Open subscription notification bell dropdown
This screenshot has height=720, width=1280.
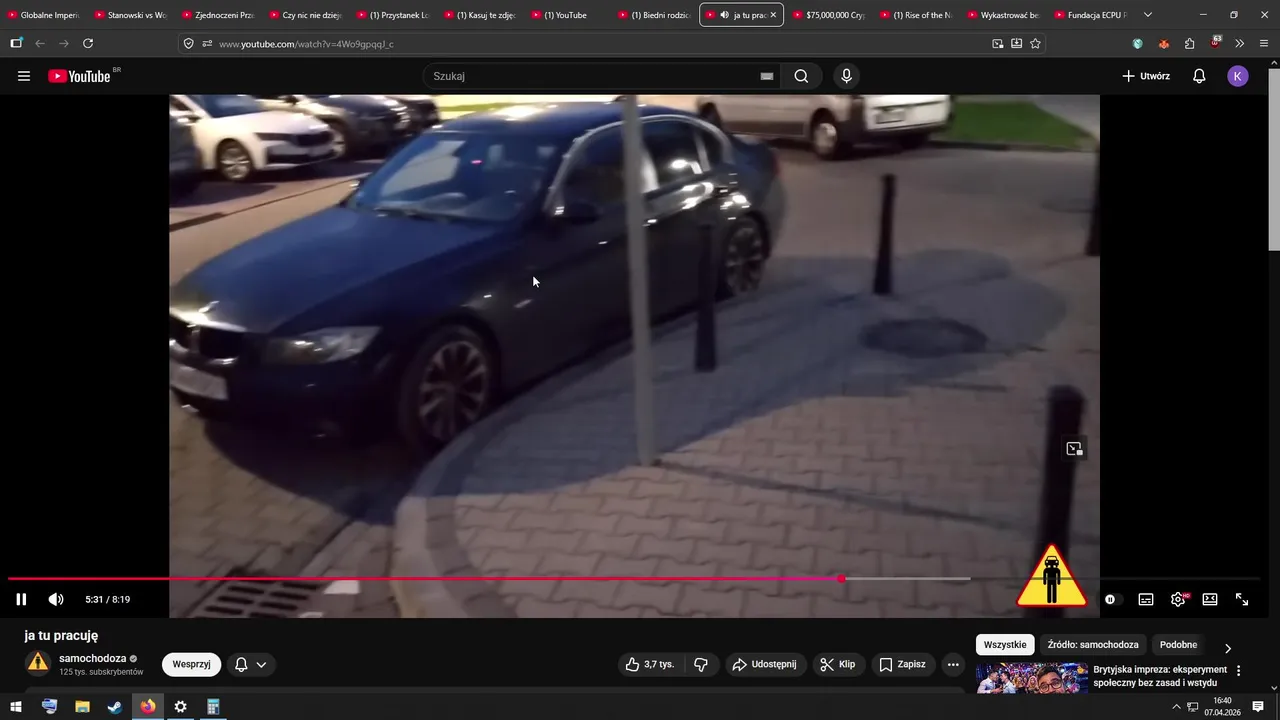251,664
